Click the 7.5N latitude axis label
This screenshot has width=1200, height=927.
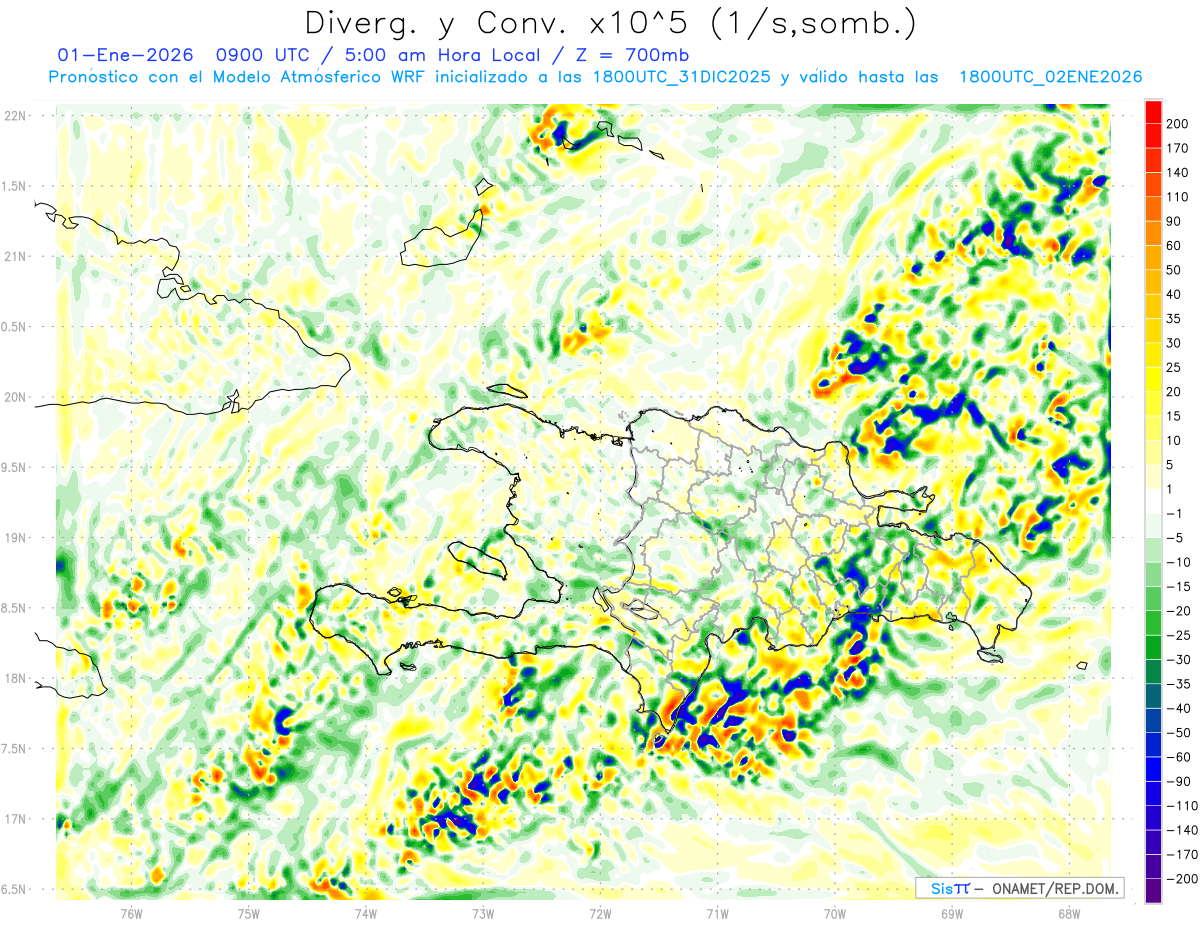point(15,748)
